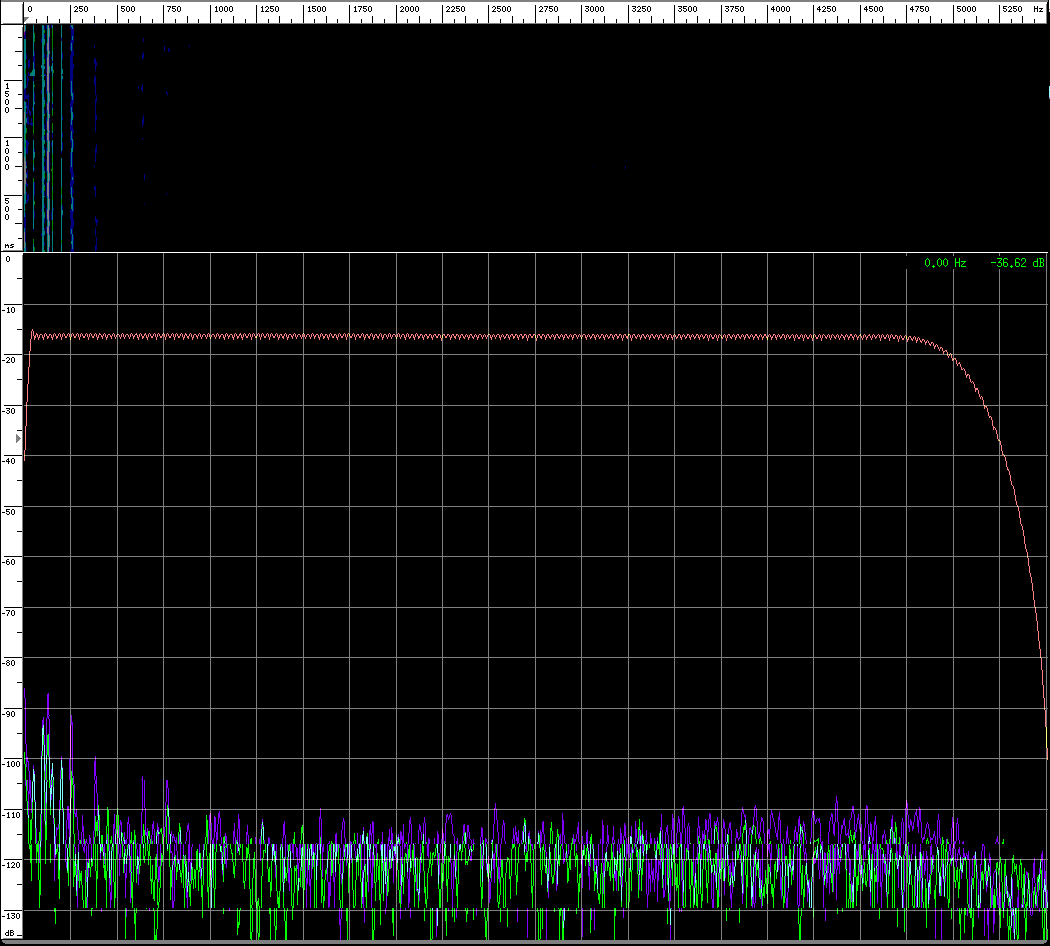This screenshot has height=946, width=1050.
Task: Click the 4250 label on the frequency ruler
Action: coord(826,9)
